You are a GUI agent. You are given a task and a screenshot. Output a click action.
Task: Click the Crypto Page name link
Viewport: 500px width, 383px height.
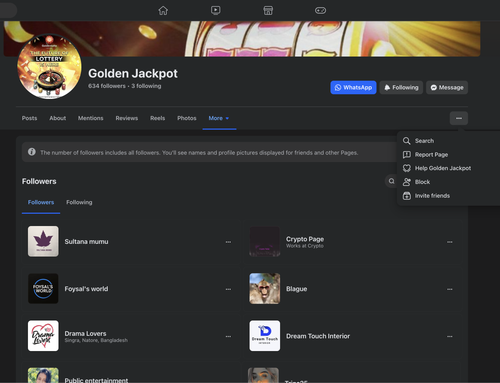click(305, 239)
